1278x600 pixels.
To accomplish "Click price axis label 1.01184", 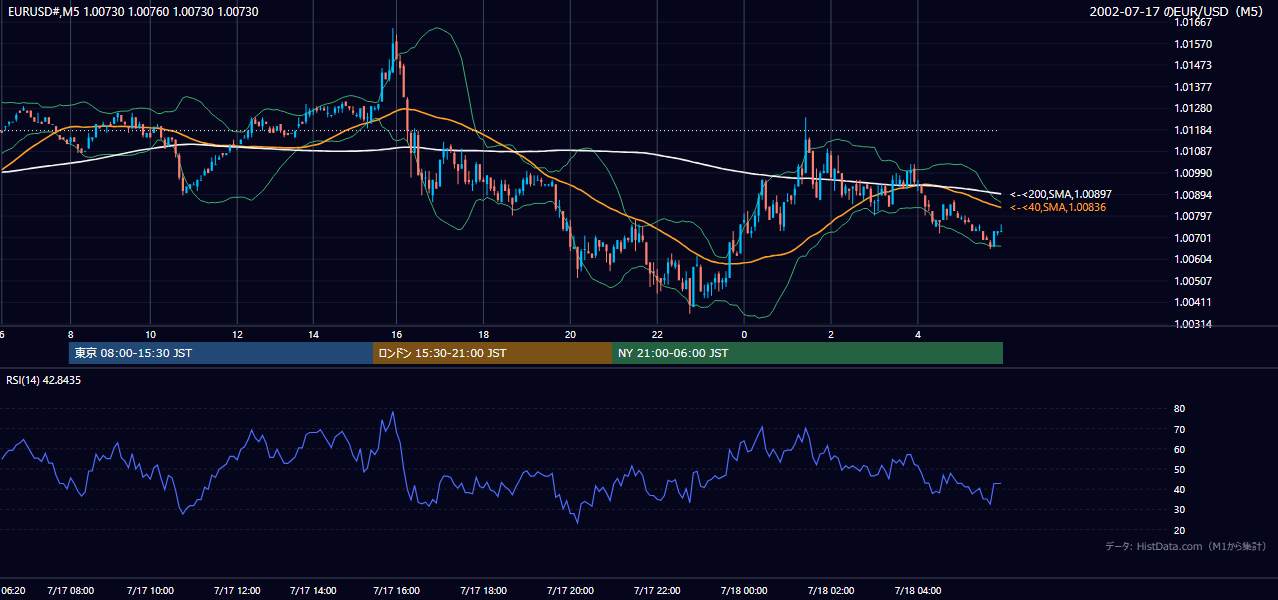I will coord(1193,130).
